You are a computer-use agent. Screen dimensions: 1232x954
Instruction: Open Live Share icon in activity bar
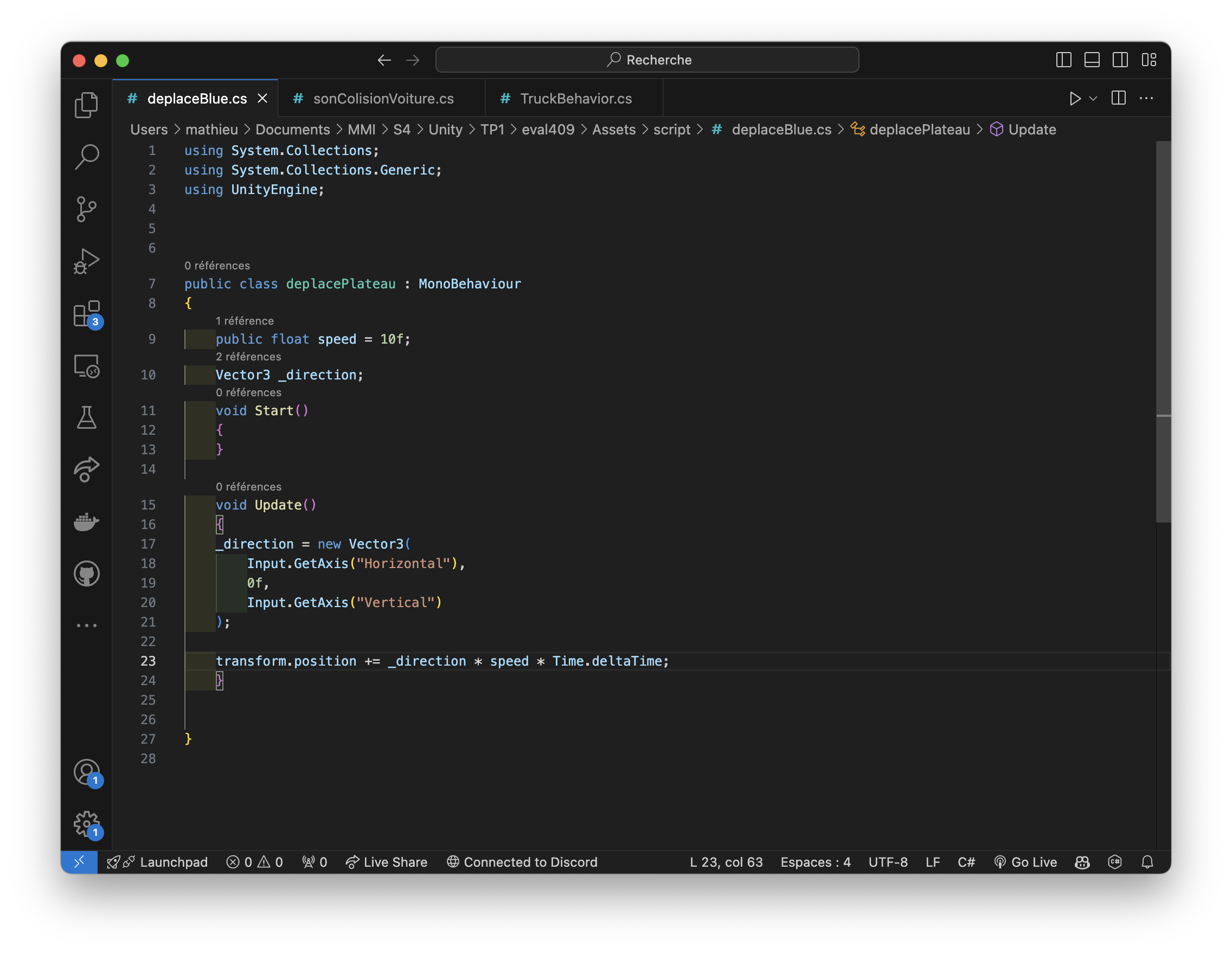86,469
